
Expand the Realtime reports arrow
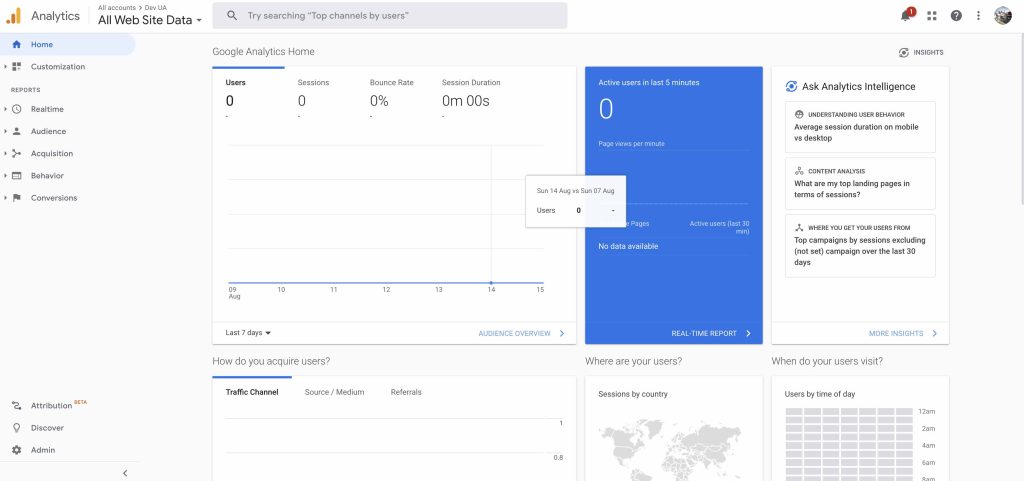[5, 109]
